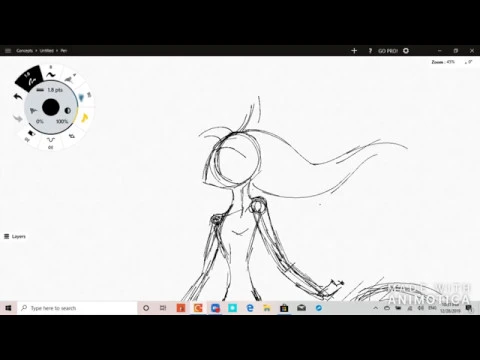Undo the last stroke with back arrow
The height and width of the screenshot is (360, 480).
pyautogui.click(x=18, y=97)
